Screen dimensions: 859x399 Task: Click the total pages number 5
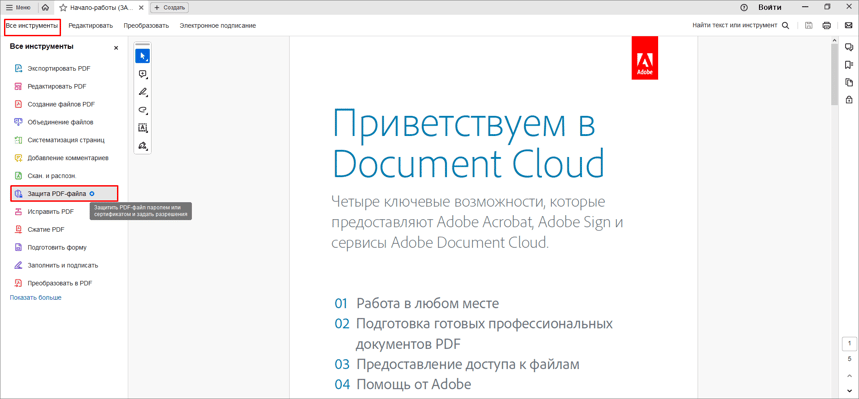point(849,359)
